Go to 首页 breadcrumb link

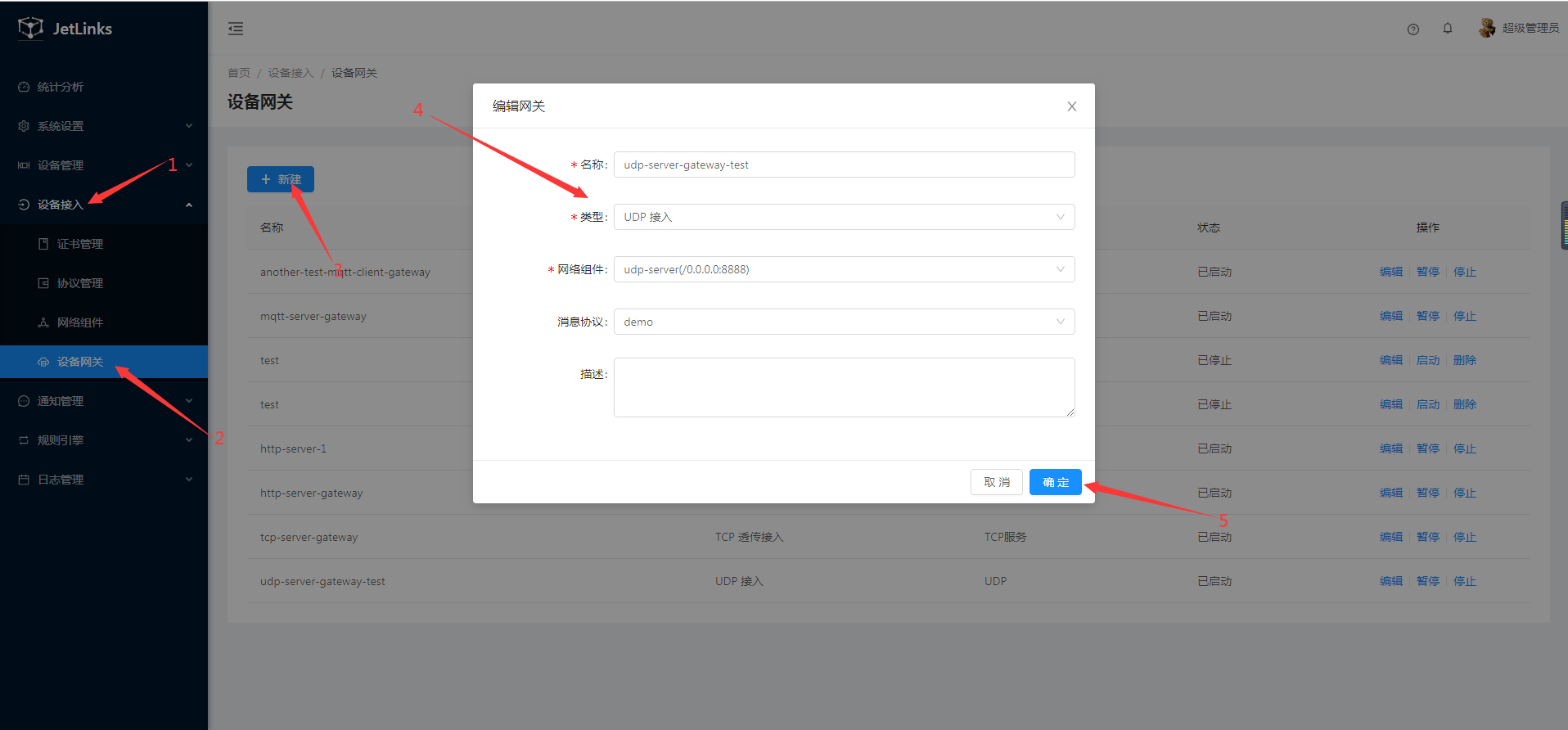[239, 73]
